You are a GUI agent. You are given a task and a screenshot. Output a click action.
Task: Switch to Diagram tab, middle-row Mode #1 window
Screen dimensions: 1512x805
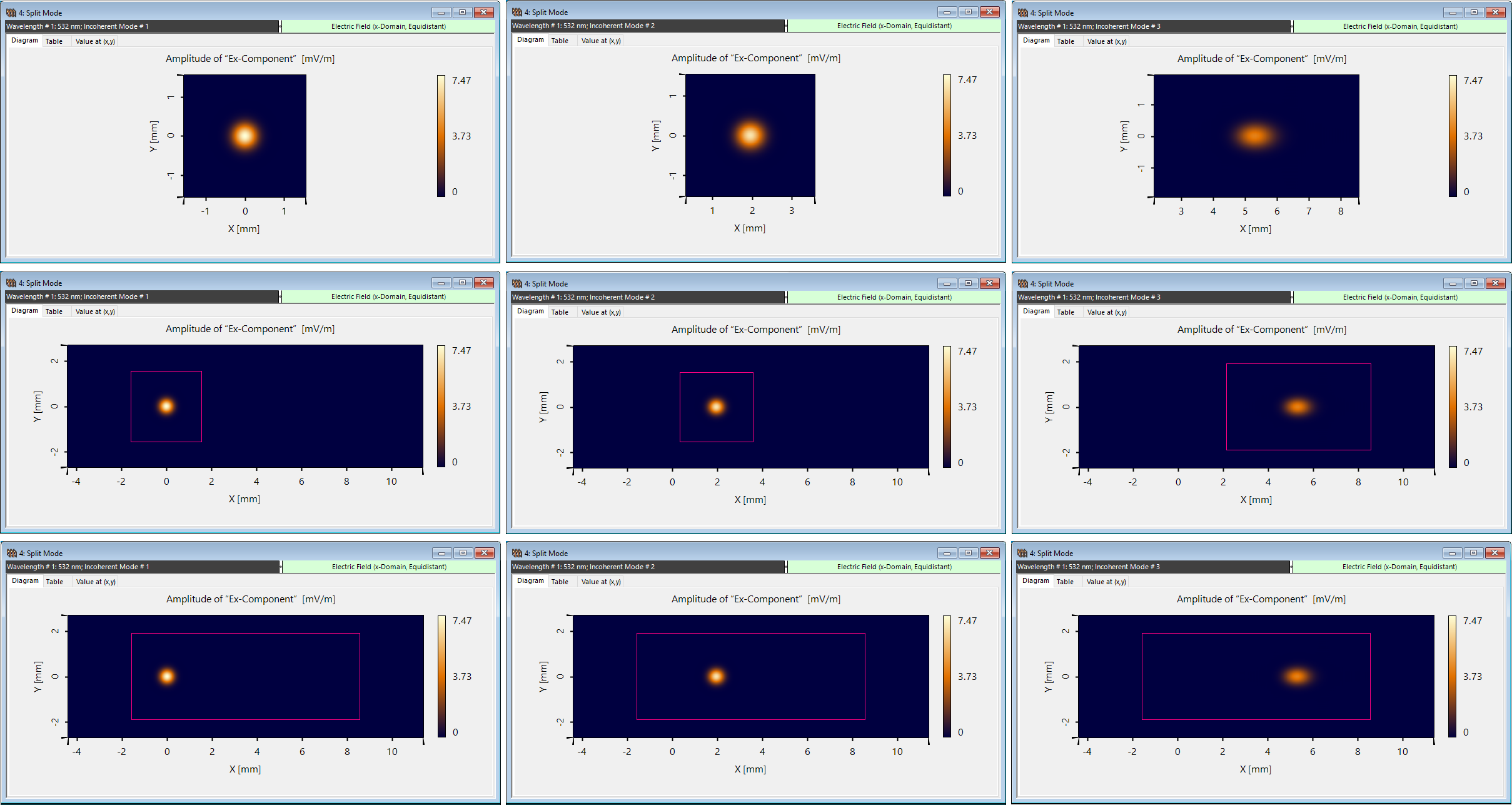(x=24, y=311)
